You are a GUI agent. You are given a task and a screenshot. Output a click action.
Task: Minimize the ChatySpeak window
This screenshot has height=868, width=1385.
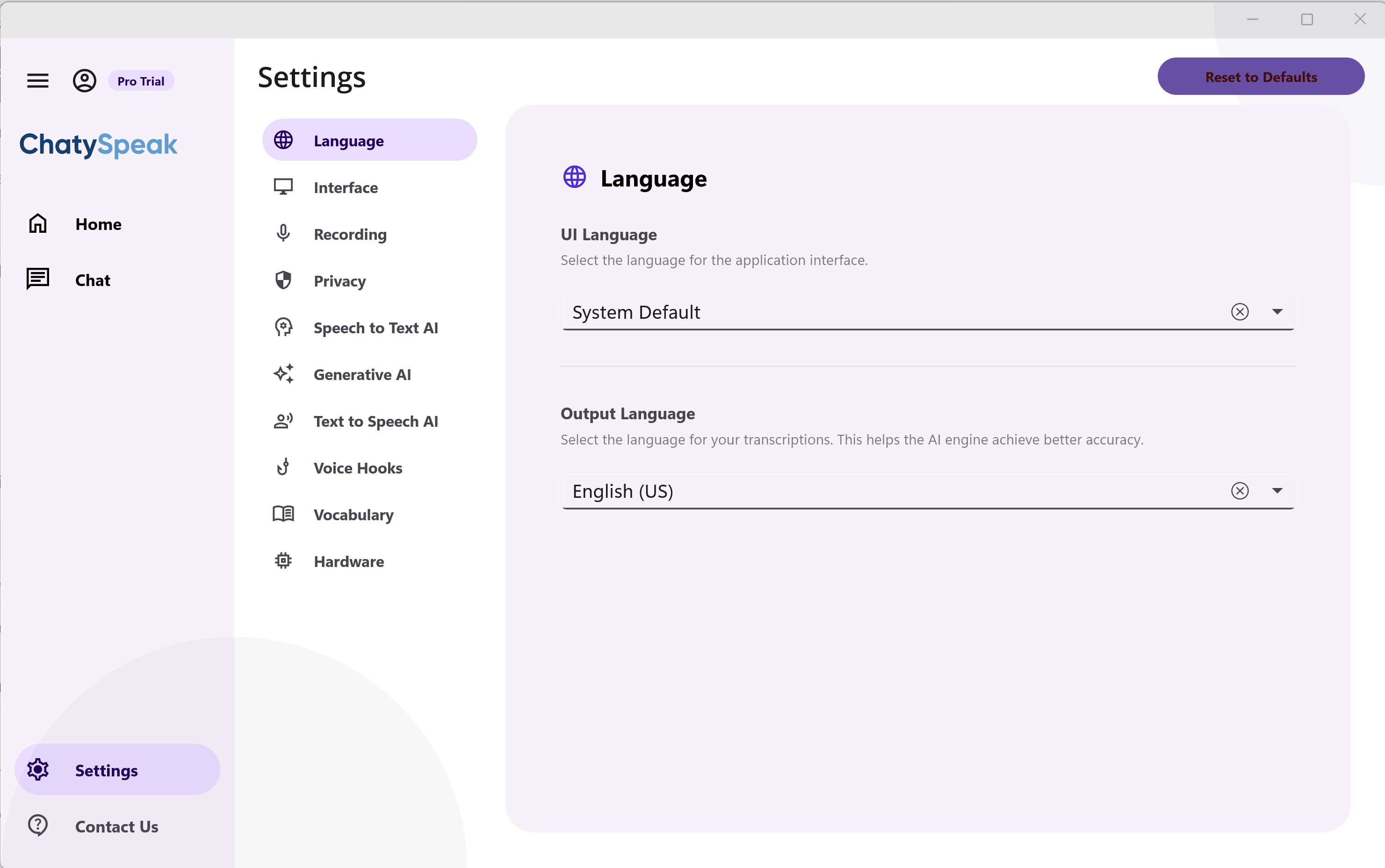click(x=1253, y=20)
